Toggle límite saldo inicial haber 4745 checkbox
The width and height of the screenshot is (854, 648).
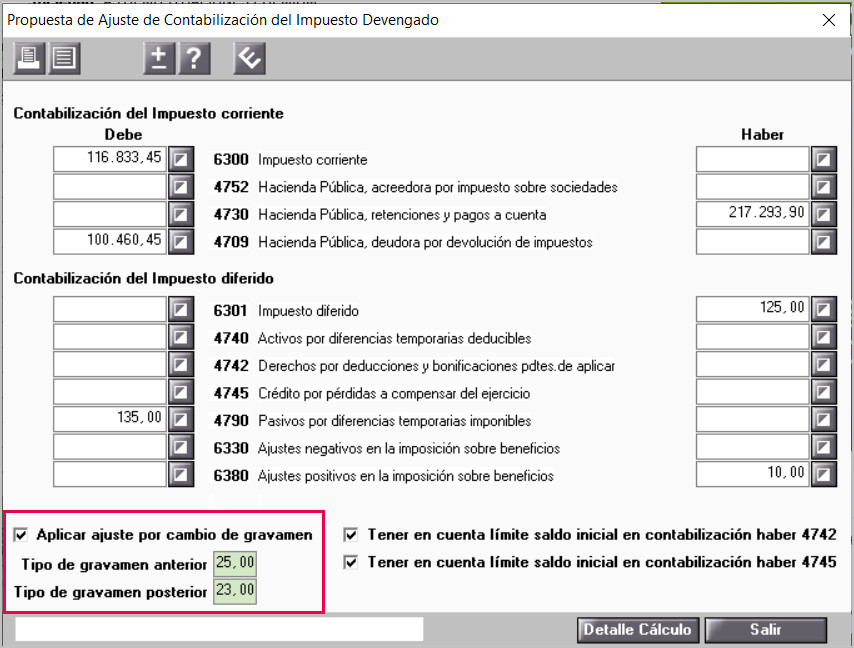pos(351,562)
